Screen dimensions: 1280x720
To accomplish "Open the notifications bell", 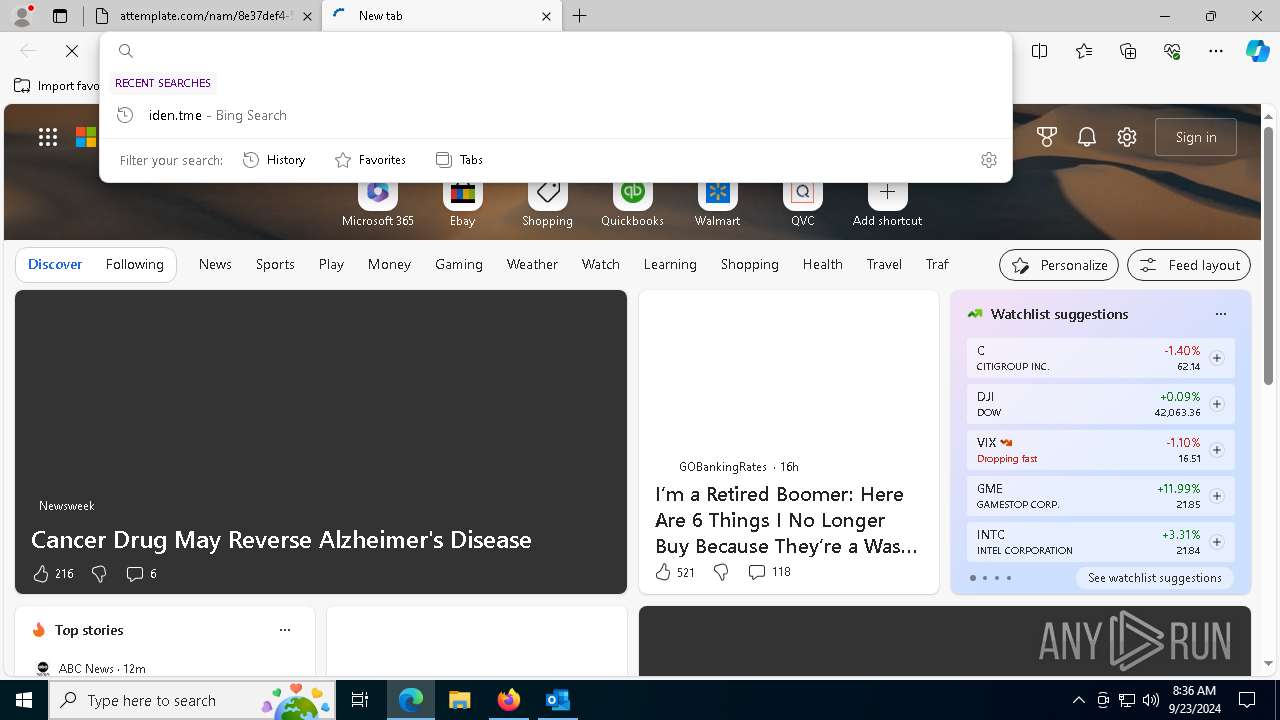I will (x=1087, y=137).
